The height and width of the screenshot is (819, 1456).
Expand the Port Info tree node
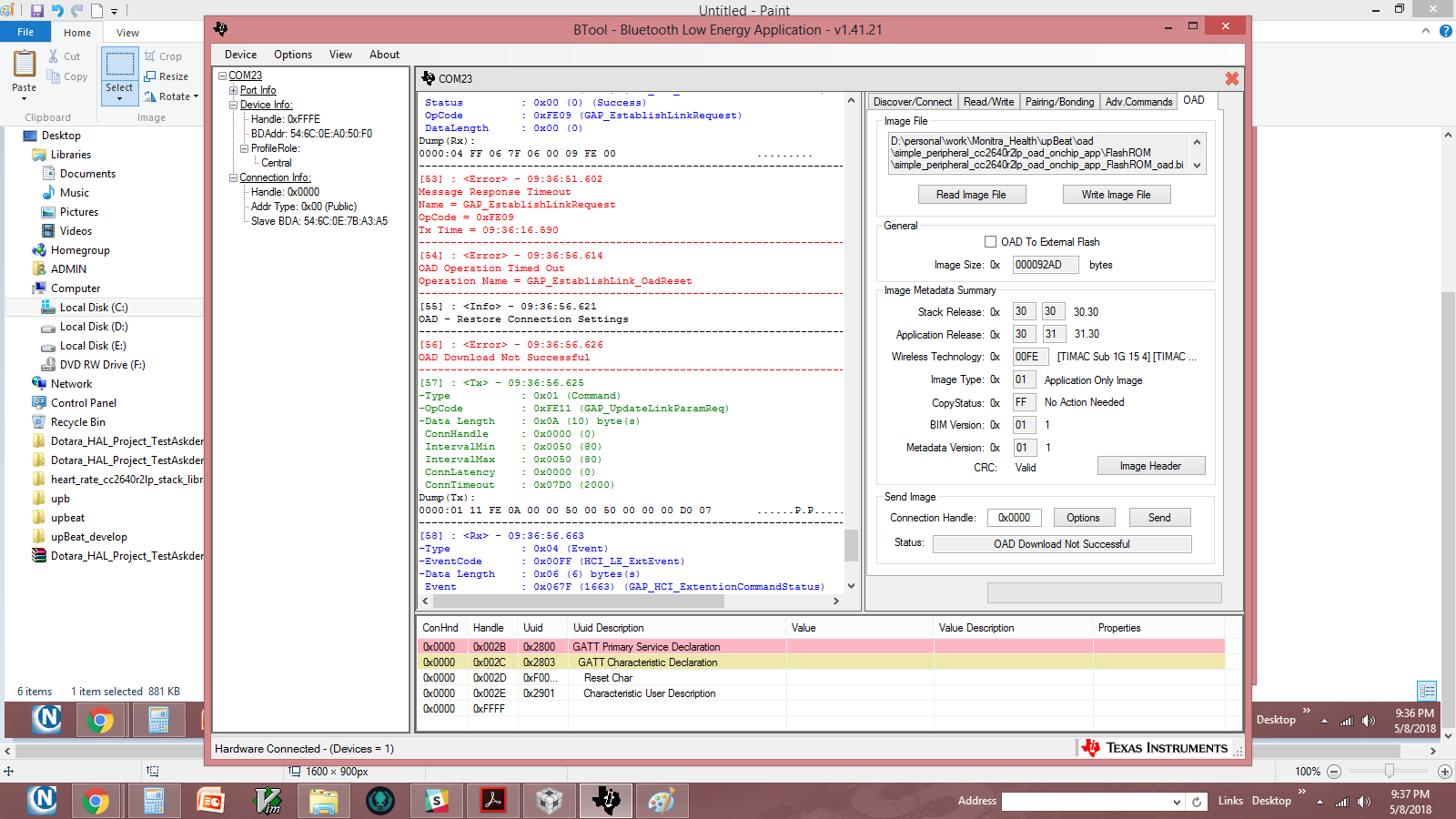coord(234,90)
